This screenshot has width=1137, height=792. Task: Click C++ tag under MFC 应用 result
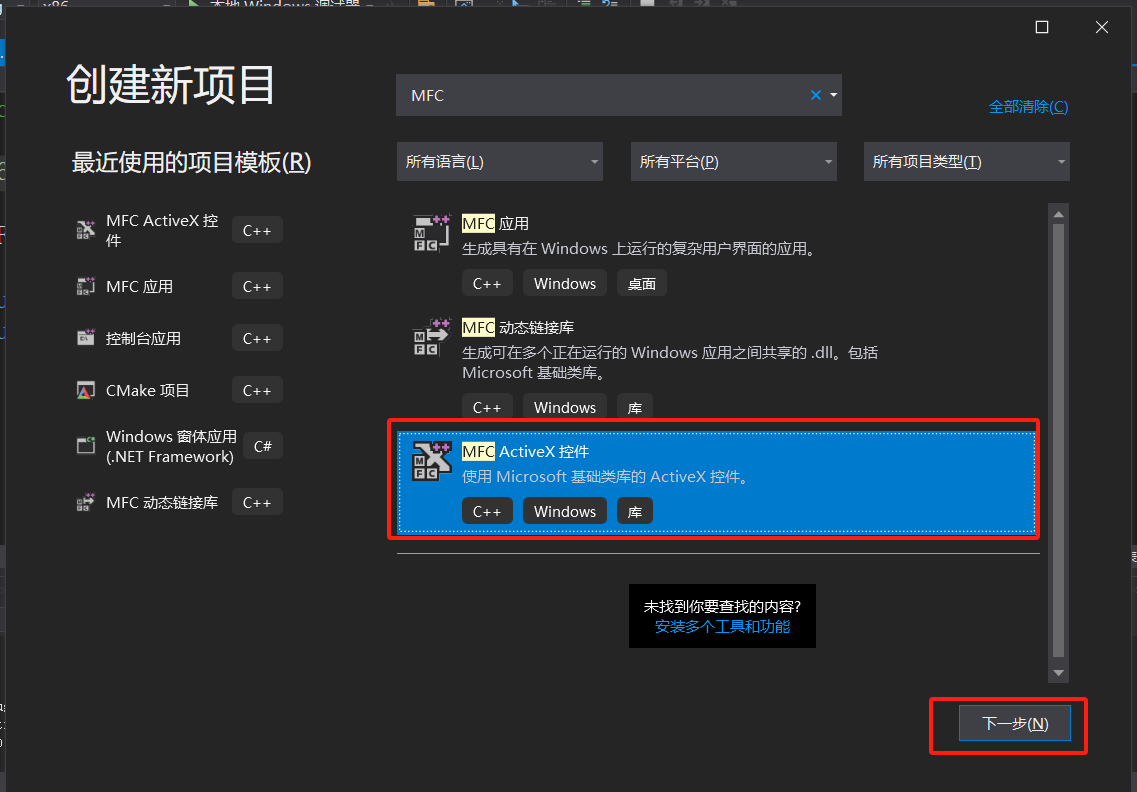pos(487,283)
